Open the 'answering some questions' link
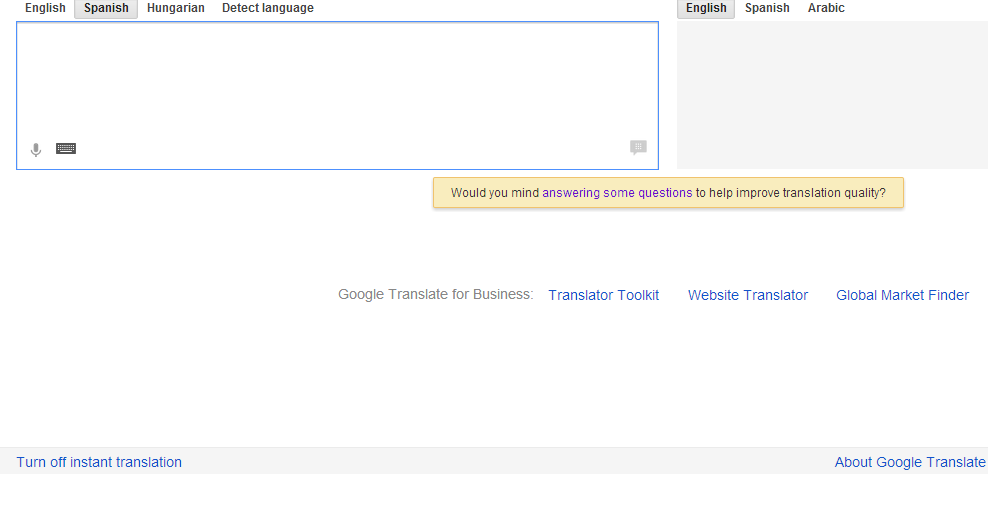Image resolution: width=988 pixels, height=519 pixels. [617, 193]
